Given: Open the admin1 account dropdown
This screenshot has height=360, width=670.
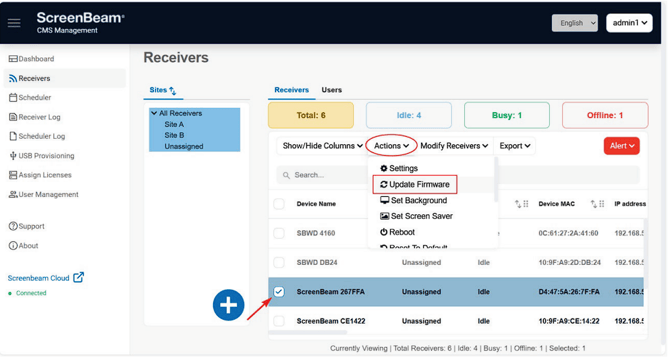Looking at the screenshot, I should pyautogui.click(x=629, y=23).
